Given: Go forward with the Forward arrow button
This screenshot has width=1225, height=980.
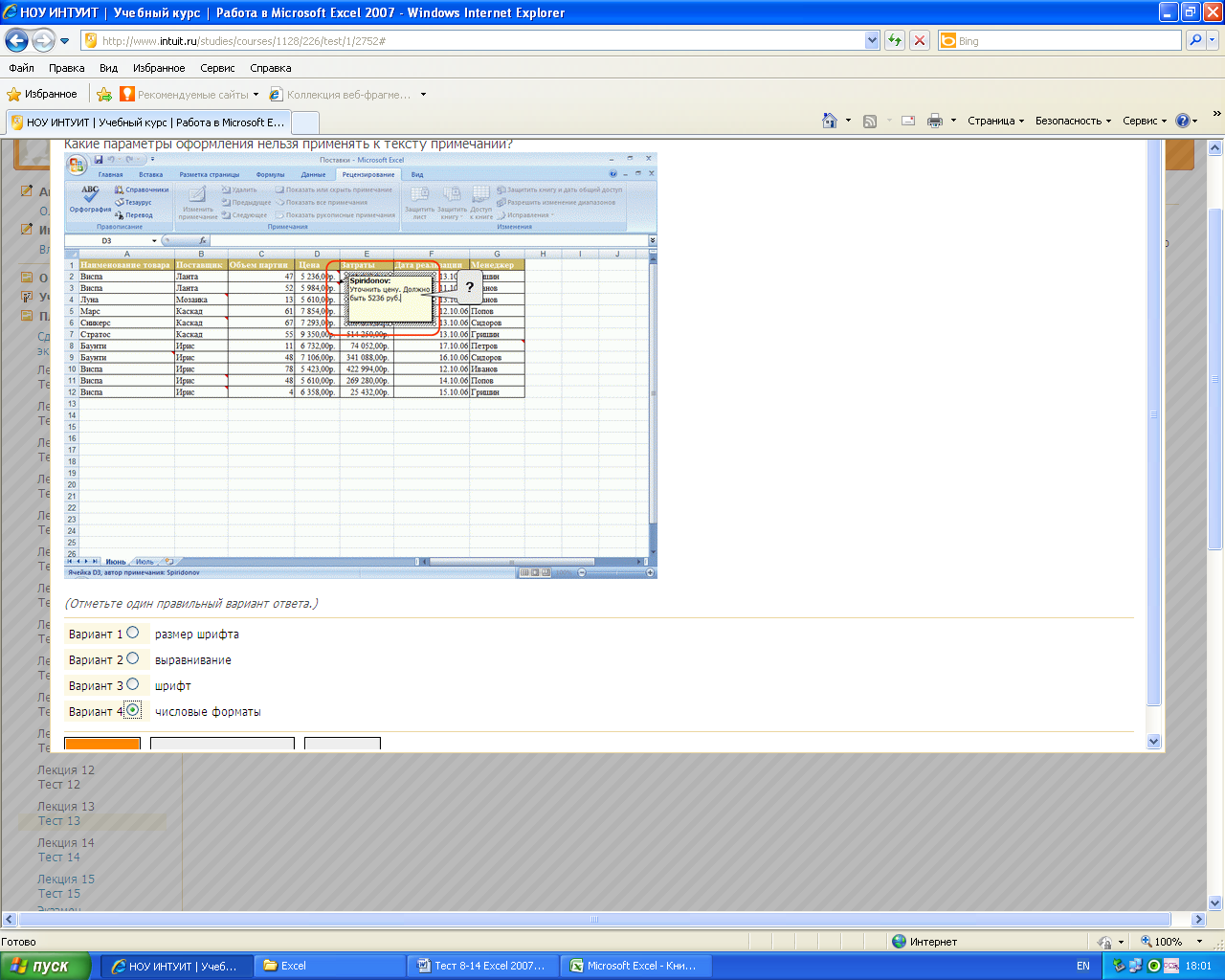Looking at the screenshot, I should pos(43,40).
